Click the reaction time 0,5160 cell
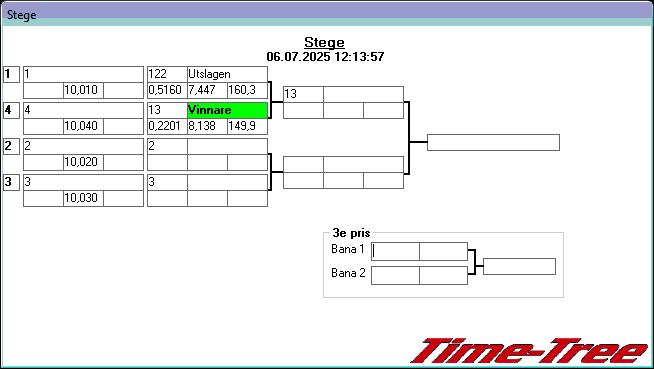 tap(167, 90)
